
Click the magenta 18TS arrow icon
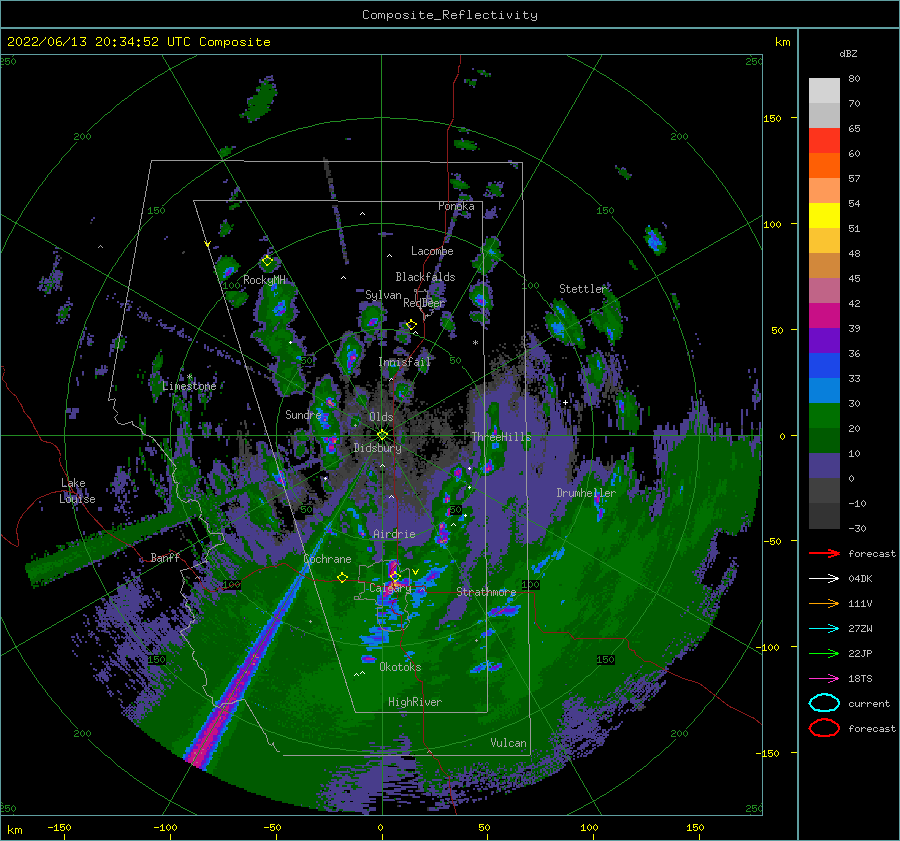[824, 679]
